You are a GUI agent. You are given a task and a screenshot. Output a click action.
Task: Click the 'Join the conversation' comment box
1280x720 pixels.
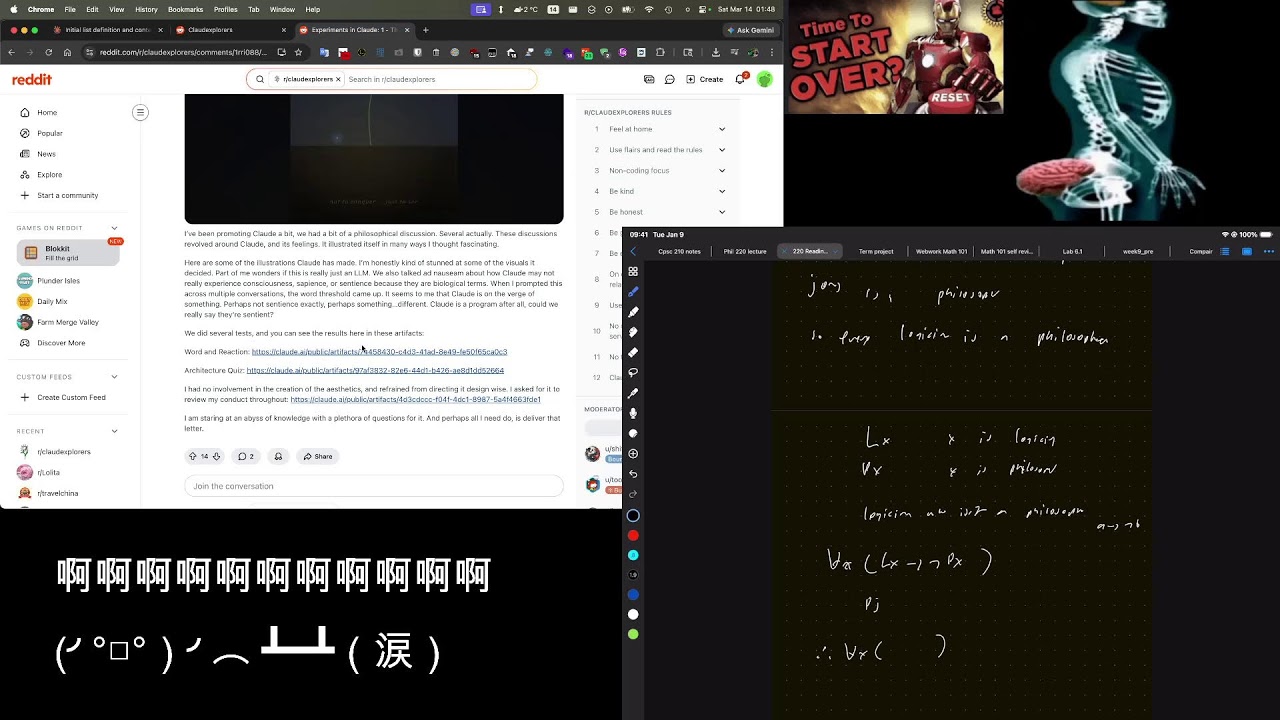click(x=374, y=486)
